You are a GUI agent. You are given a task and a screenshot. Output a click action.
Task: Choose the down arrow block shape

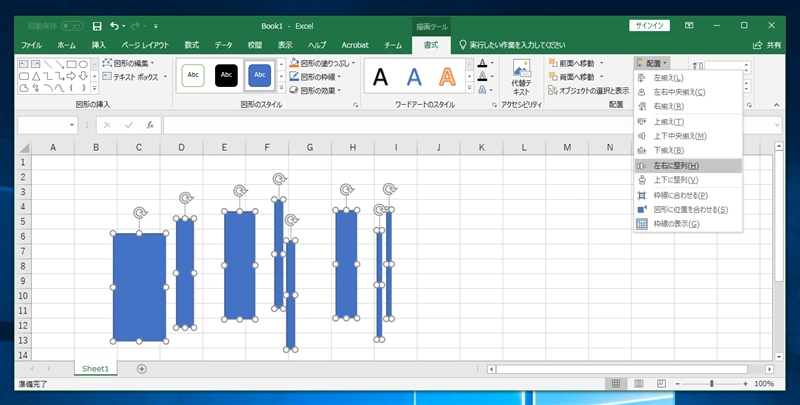[83, 77]
